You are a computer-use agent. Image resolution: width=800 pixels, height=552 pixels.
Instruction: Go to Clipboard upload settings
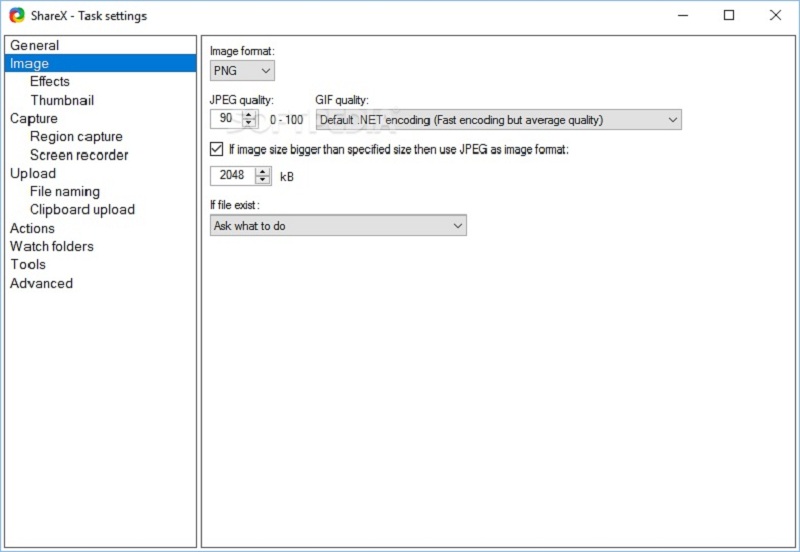point(82,209)
